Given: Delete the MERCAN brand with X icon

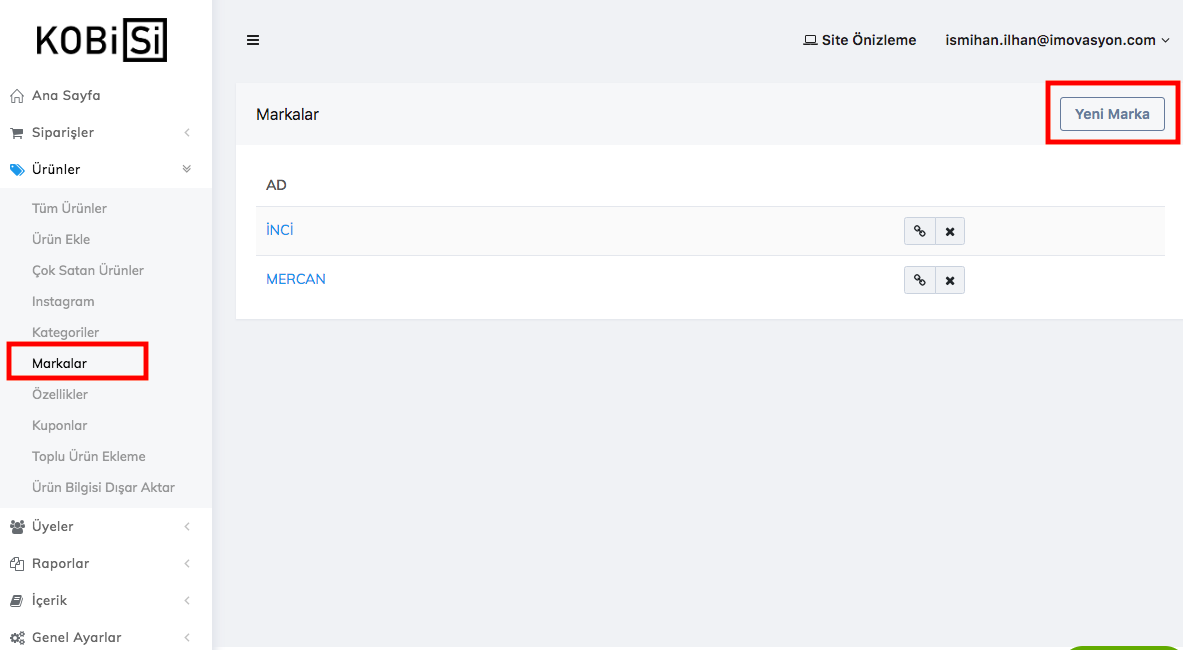Looking at the screenshot, I should pyautogui.click(x=950, y=280).
